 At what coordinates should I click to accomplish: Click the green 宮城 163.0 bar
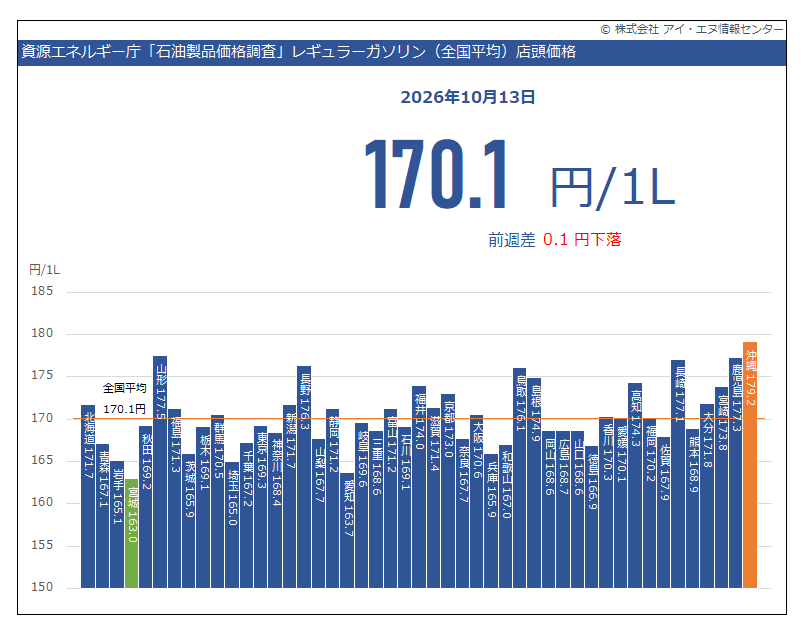click(132, 533)
